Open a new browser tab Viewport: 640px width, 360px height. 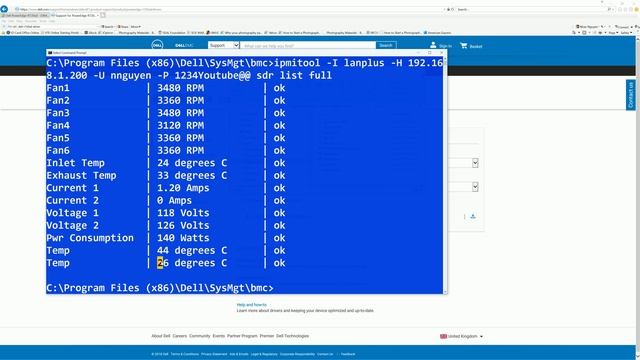(x=103, y=15)
